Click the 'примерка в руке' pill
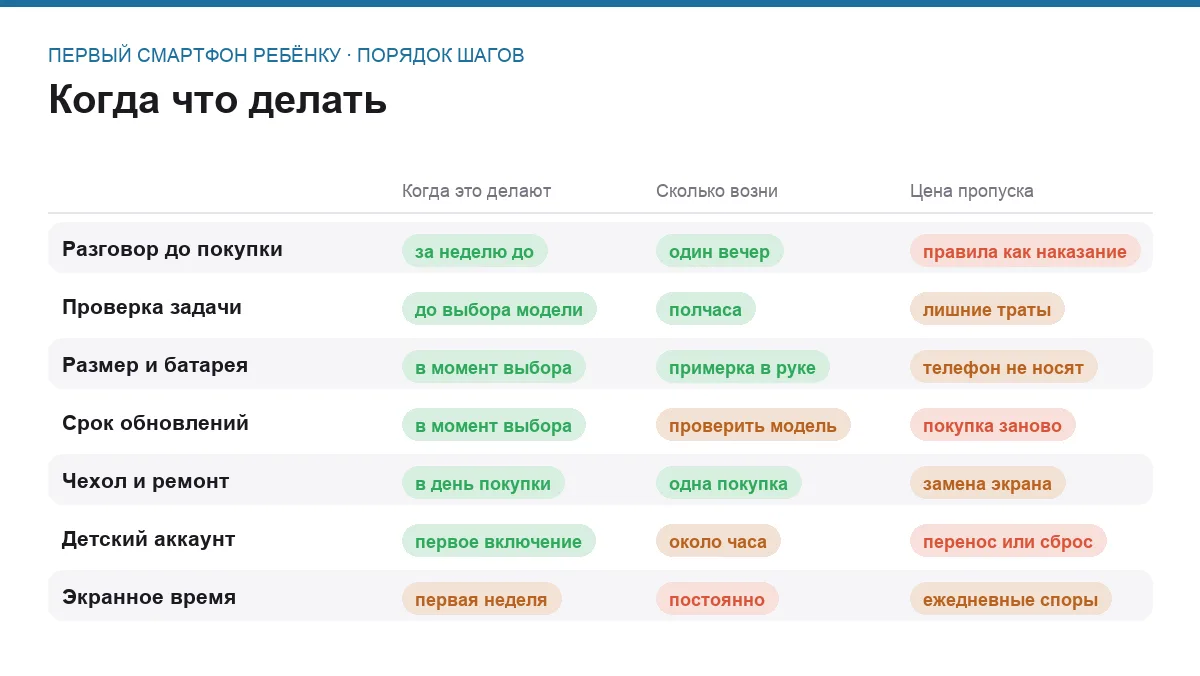1200x676 pixels. (743, 367)
